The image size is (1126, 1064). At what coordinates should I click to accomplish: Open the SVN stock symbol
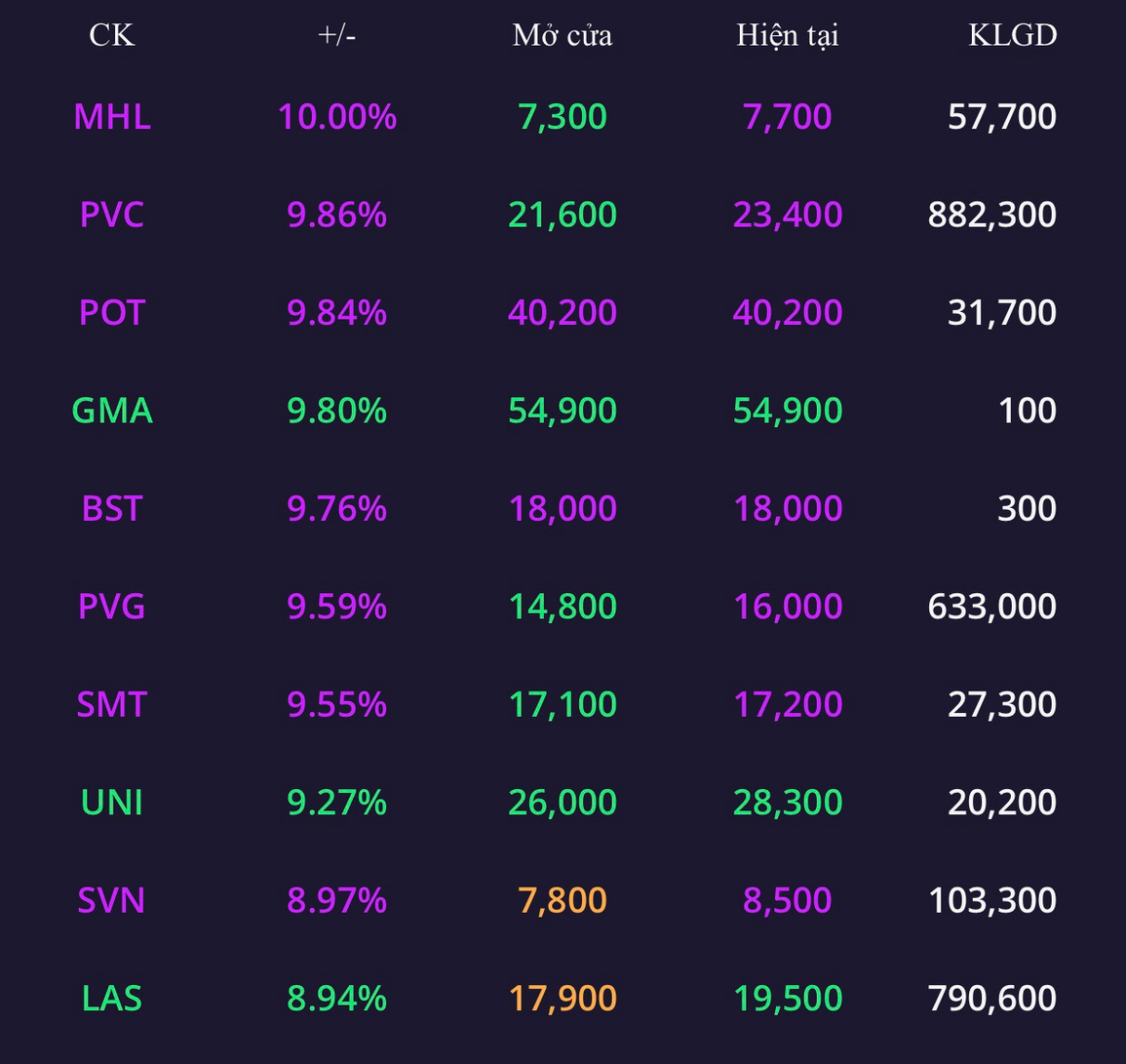tap(112, 900)
